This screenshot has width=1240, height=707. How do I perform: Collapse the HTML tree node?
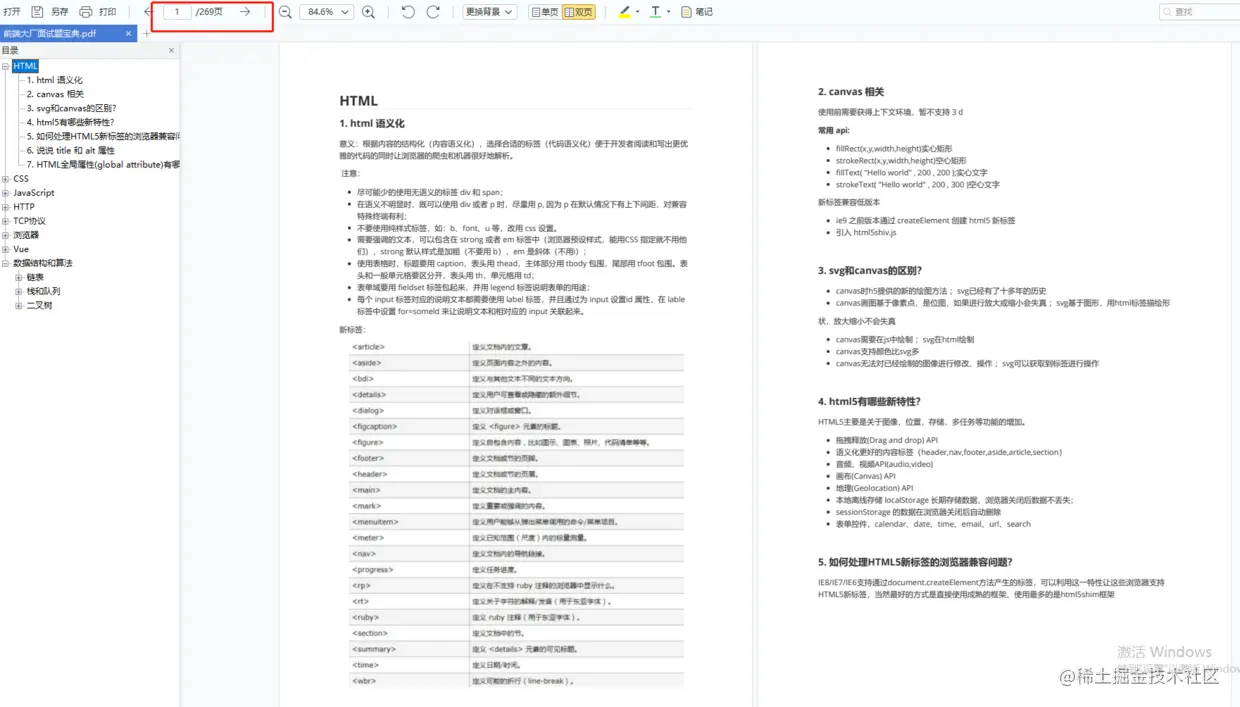point(6,66)
